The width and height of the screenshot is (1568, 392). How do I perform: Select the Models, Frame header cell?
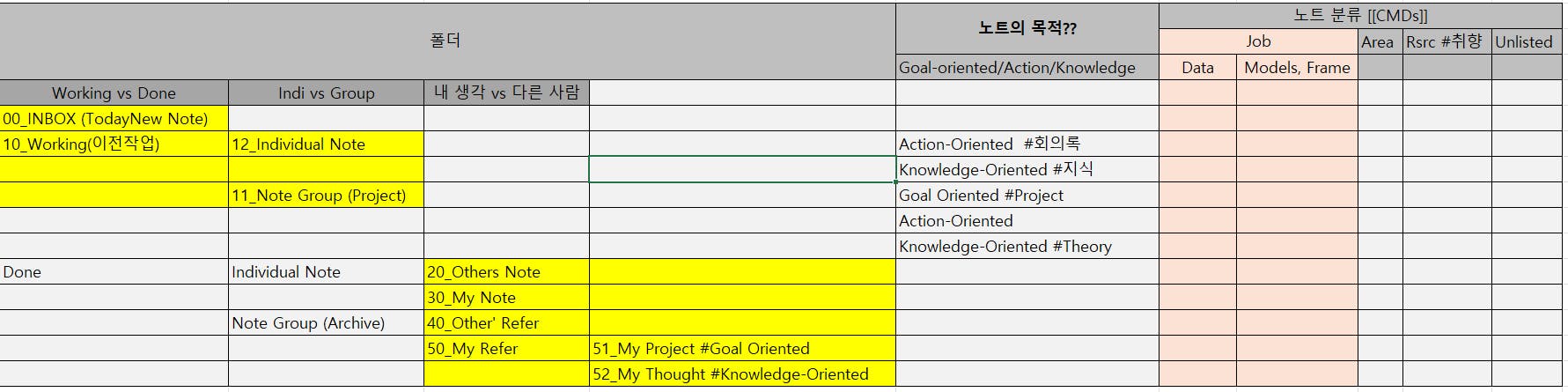pyautogui.click(x=1297, y=68)
